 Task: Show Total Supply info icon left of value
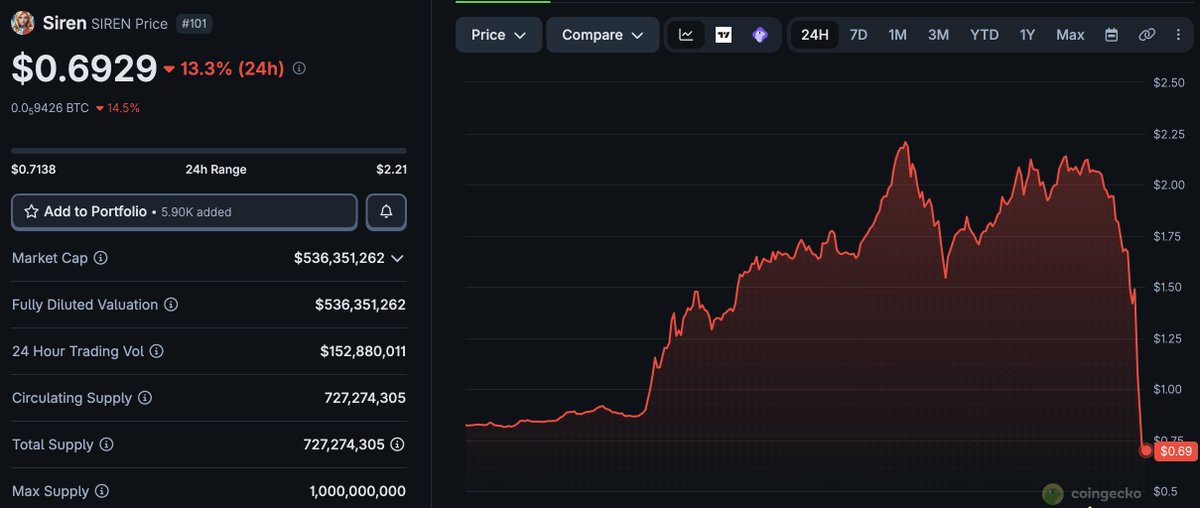106,444
